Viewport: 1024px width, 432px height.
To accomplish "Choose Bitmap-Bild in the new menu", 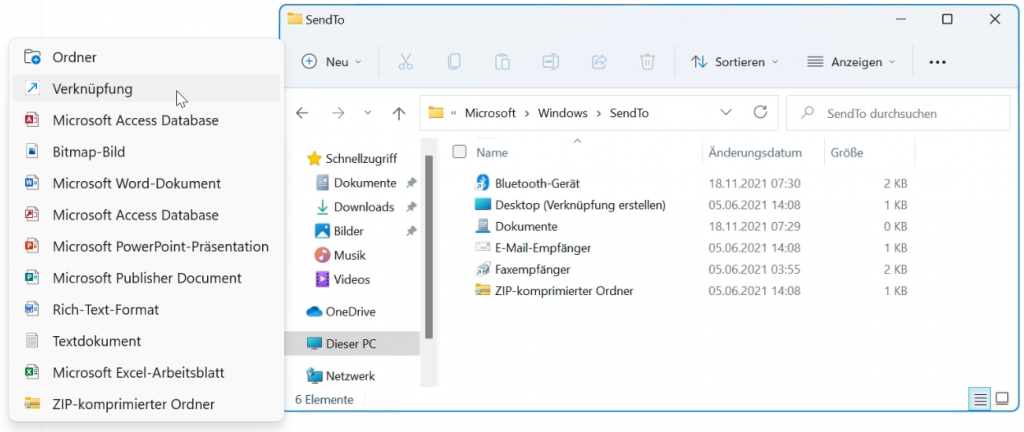I will pyautogui.click(x=146, y=151).
